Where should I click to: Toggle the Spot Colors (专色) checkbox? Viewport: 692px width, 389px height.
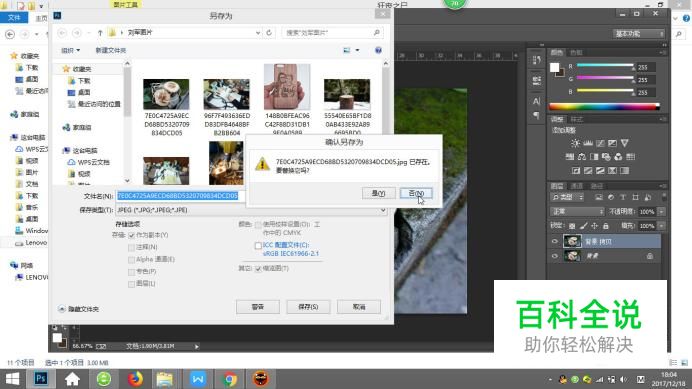pos(132,272)
